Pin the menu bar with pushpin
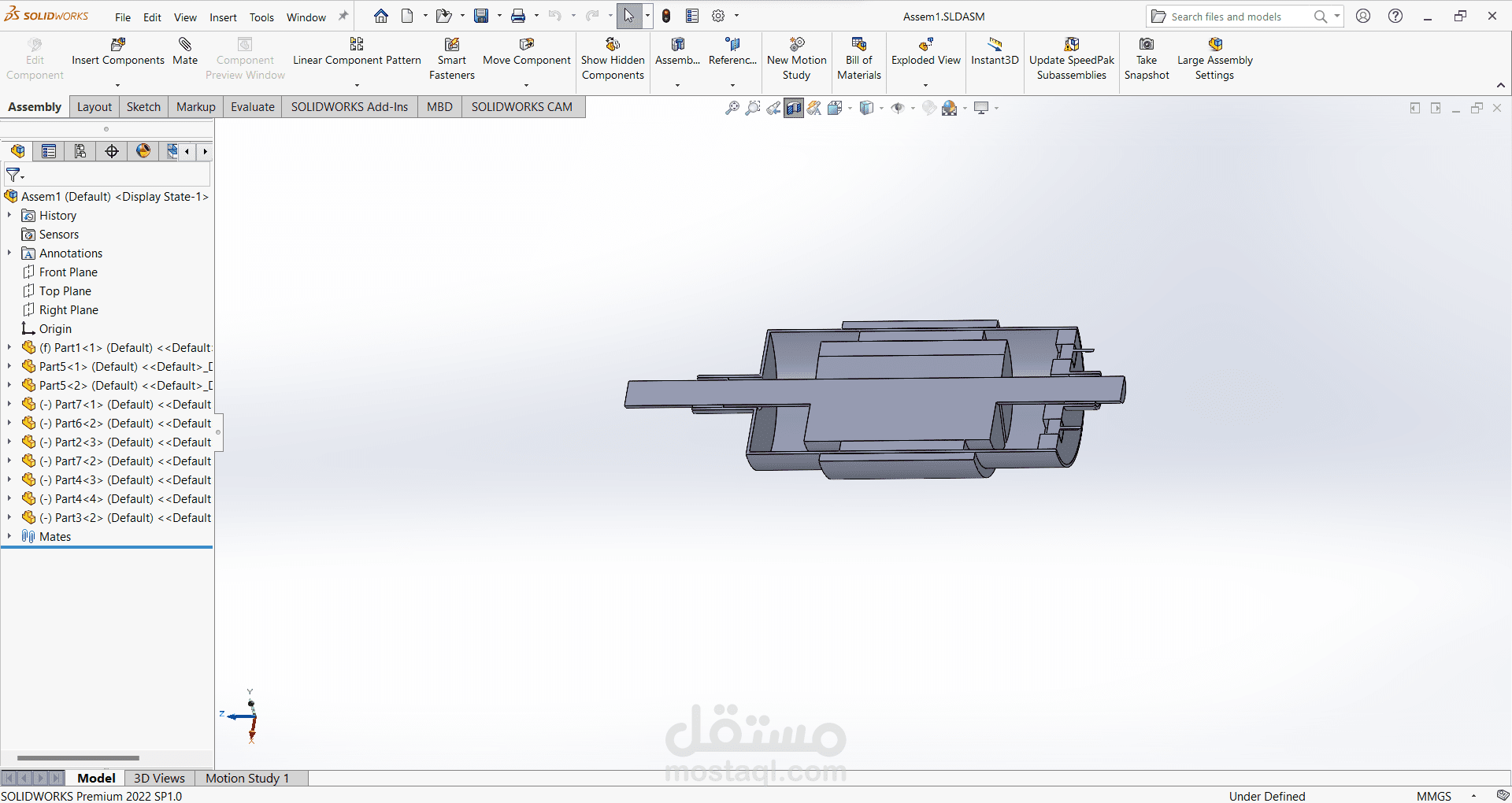The height and width of the screenshot is (803, 1512). (x=343, y=16)
